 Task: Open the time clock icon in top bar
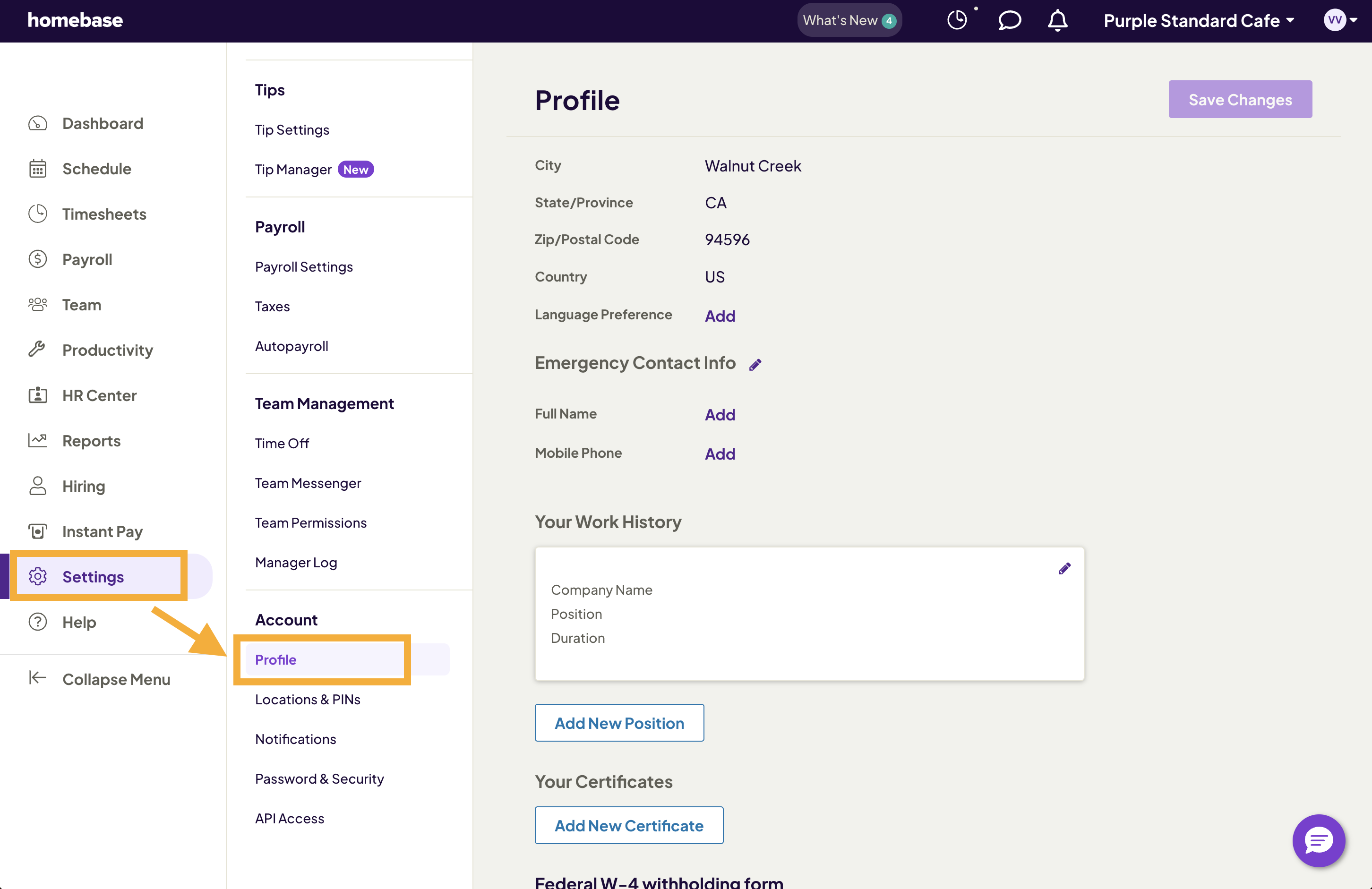click(x=958, y=19)
